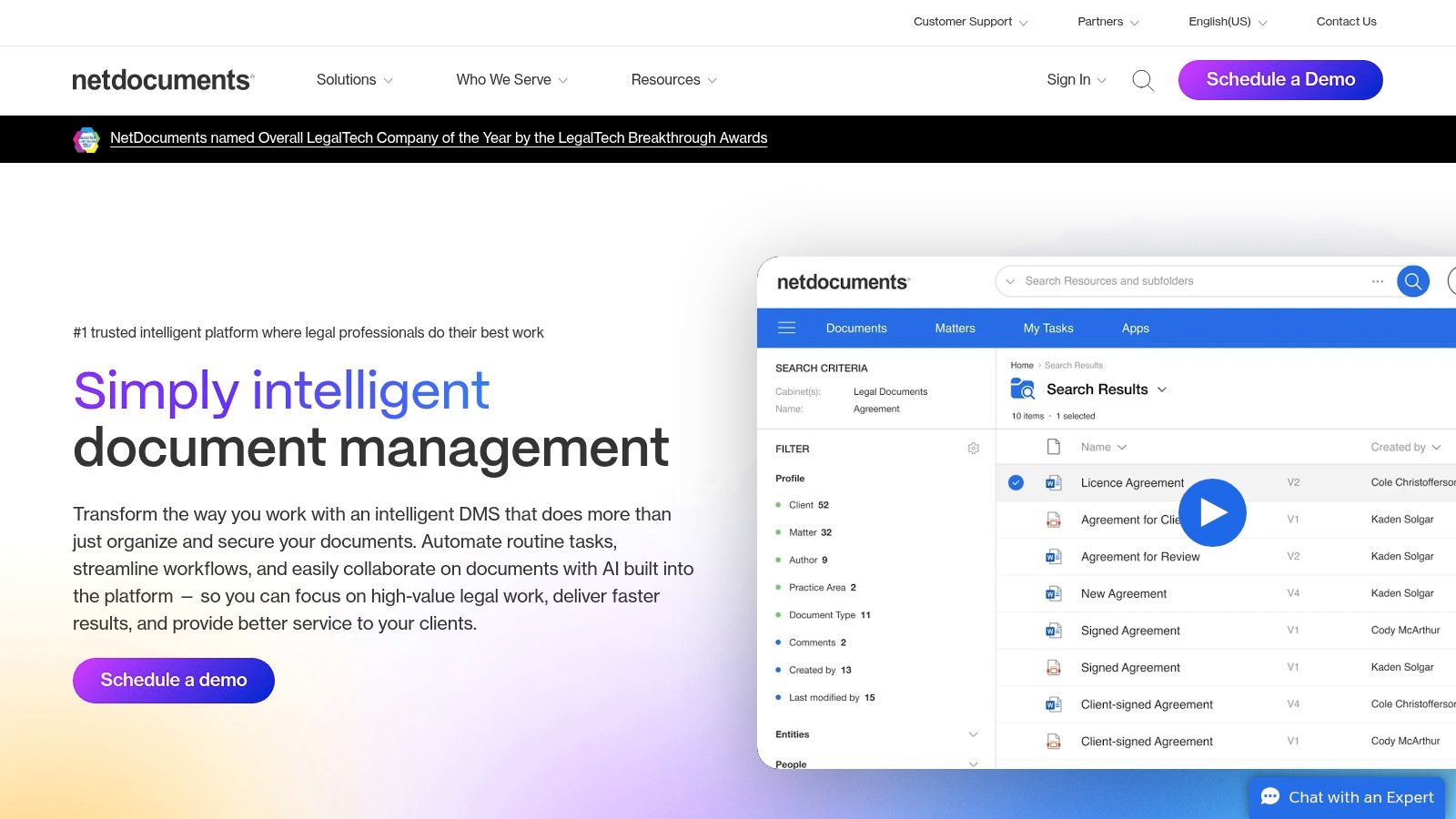The width and height of the screenshot is (1456, 819).
Task: Click the PDF icon beside Client-signed Agreement
Action: (x=1053, y=741)
